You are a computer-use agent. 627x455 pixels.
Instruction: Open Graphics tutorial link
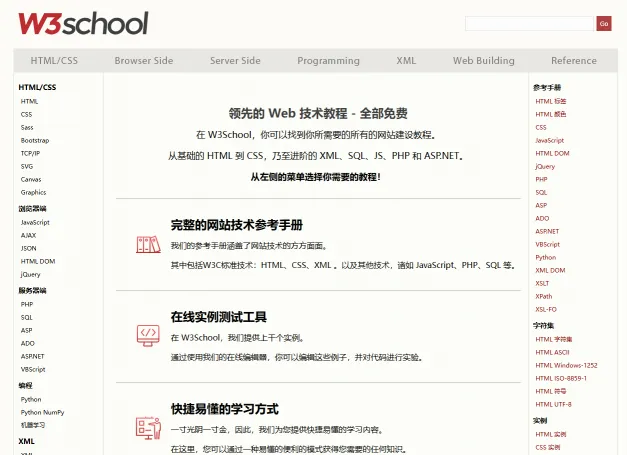[33, 192]
